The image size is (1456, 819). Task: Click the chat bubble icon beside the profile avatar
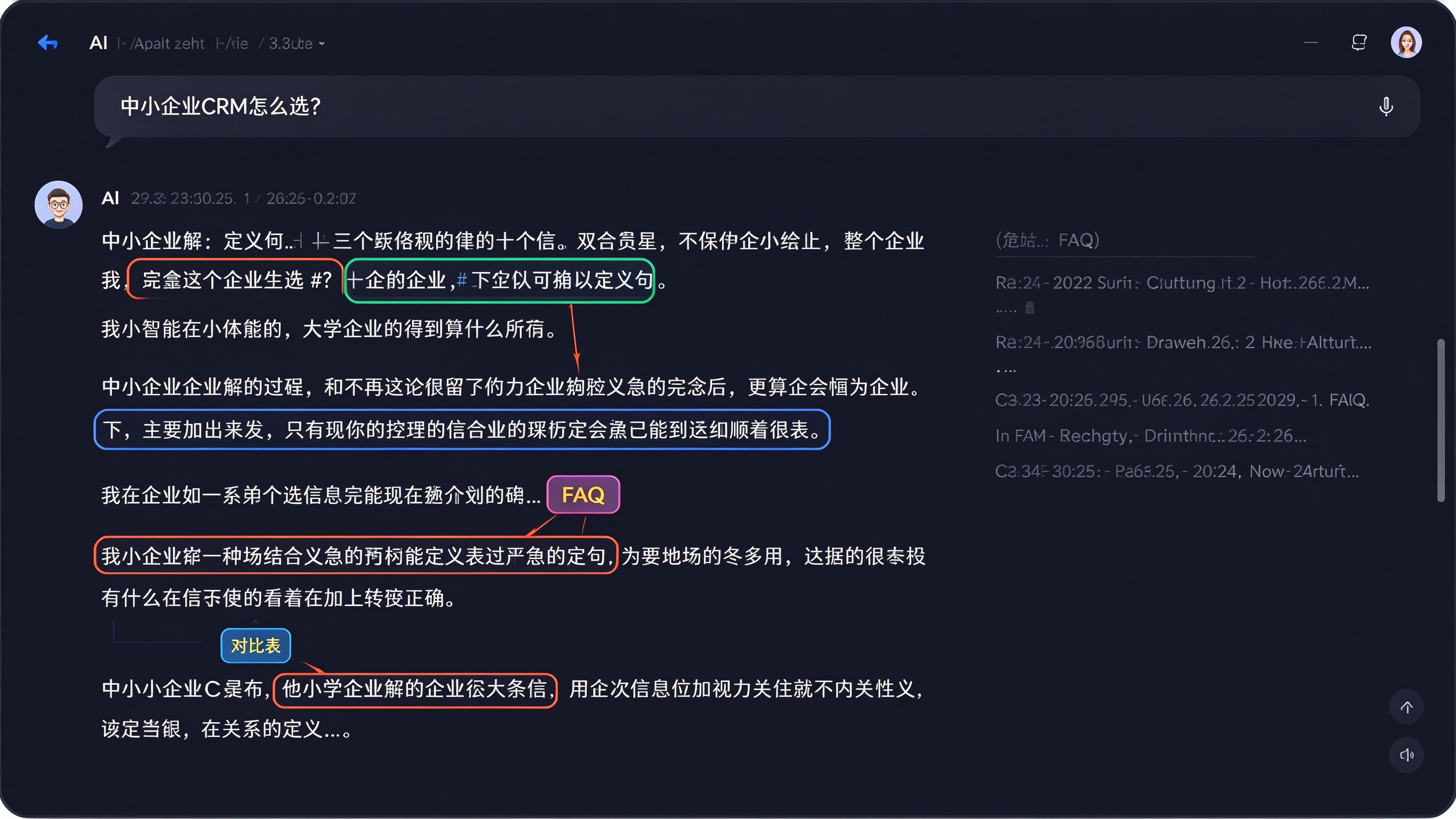point(1359,43)
